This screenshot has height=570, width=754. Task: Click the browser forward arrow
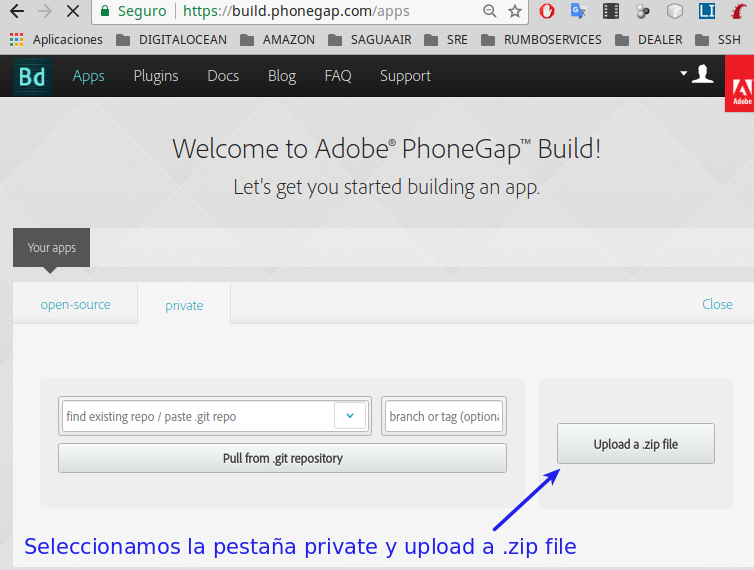coord(45,11)
